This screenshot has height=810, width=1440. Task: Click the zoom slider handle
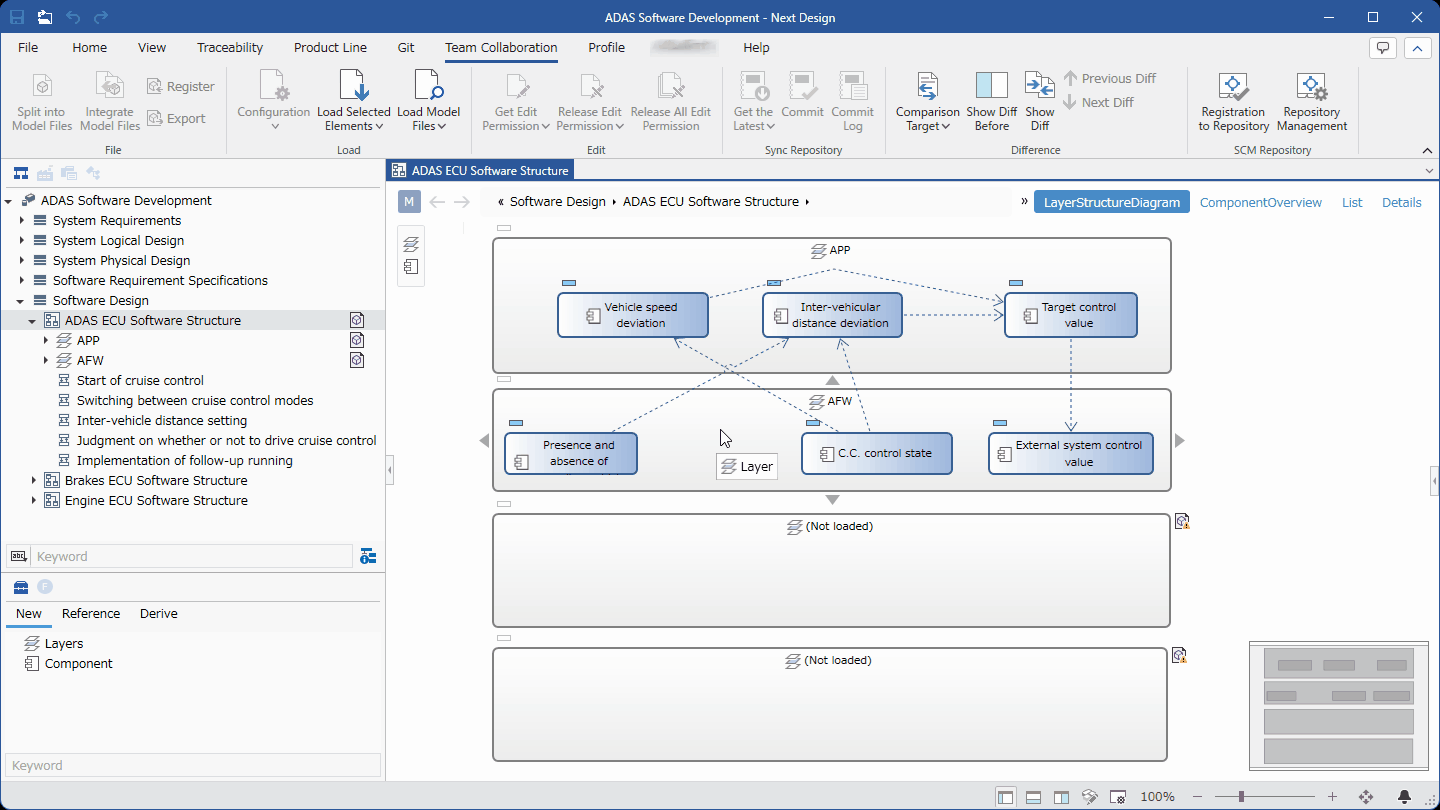tap(1241, 797)
